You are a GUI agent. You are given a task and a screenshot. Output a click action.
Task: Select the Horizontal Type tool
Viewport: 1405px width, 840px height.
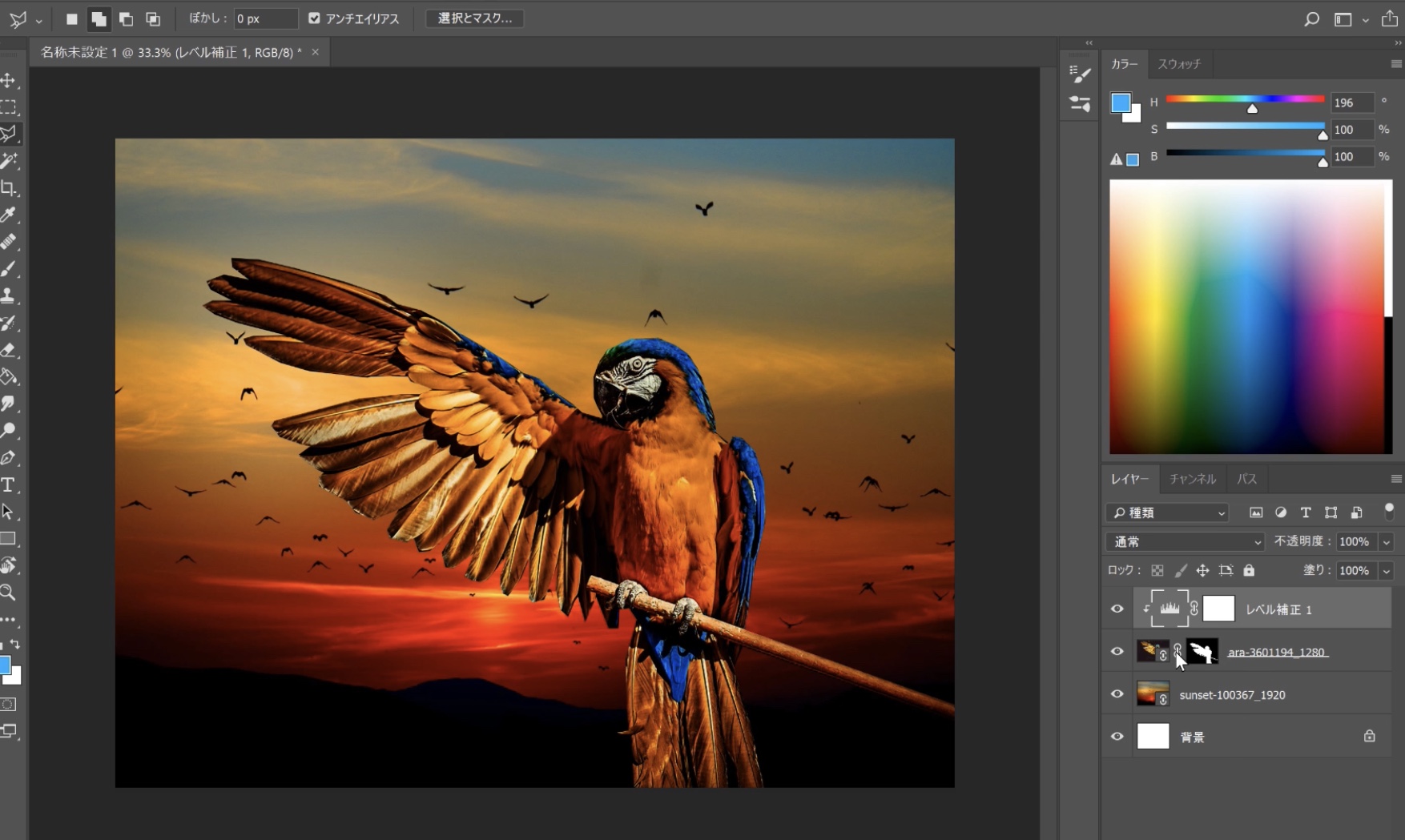(9, 484)
